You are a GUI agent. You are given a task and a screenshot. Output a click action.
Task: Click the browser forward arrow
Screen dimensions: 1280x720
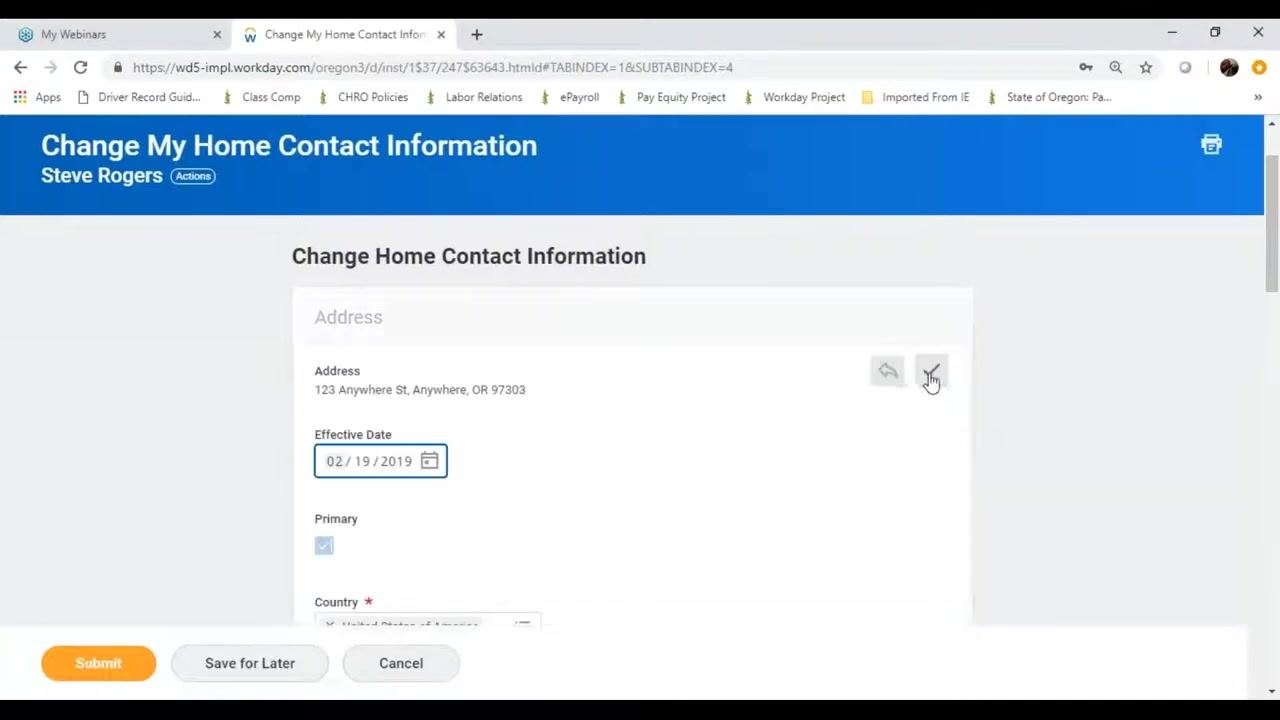tap(50, 67)
